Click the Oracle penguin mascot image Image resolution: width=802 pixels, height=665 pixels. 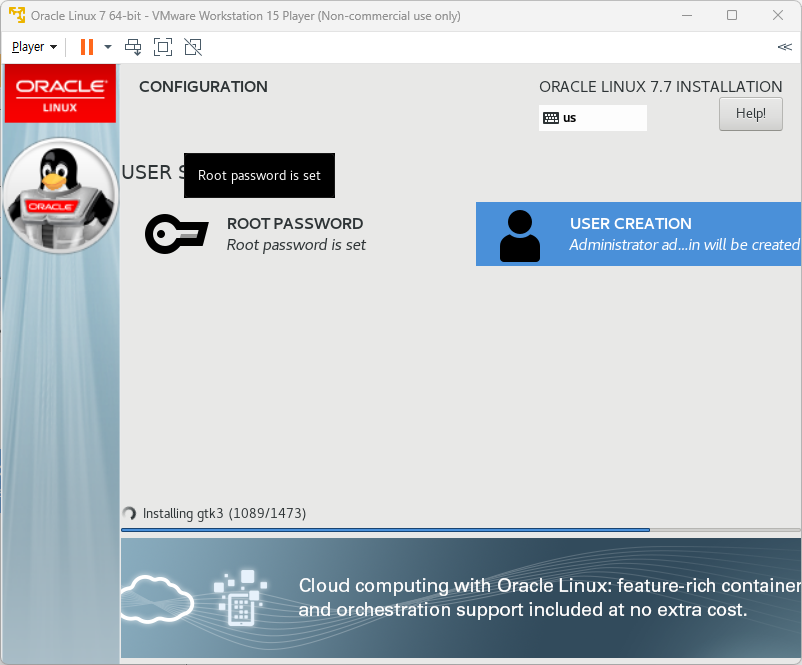[x=61, y=196]
